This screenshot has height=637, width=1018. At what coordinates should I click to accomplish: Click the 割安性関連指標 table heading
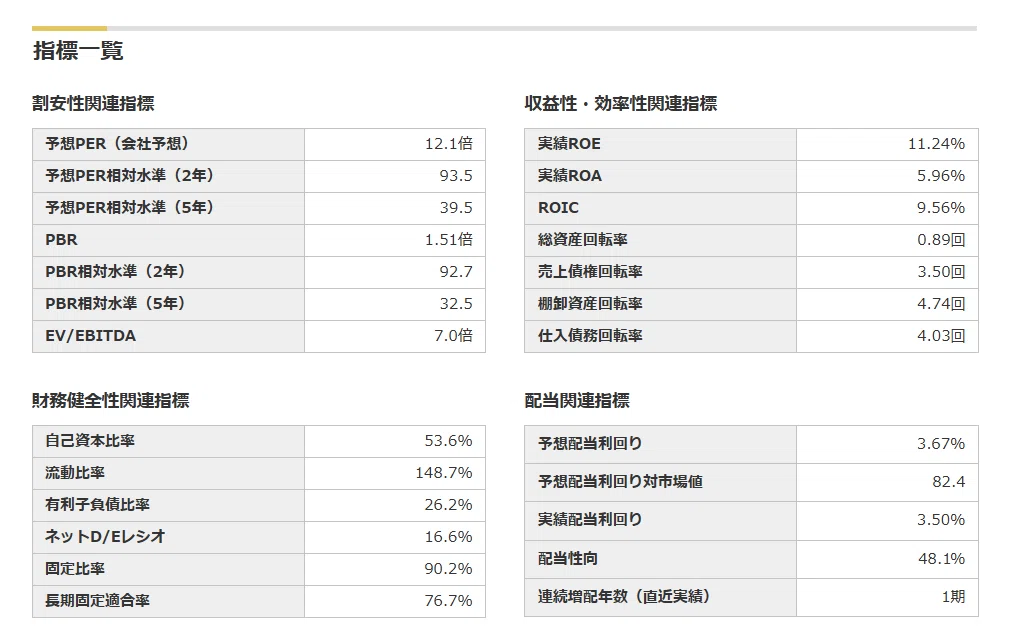pos(93,103)
